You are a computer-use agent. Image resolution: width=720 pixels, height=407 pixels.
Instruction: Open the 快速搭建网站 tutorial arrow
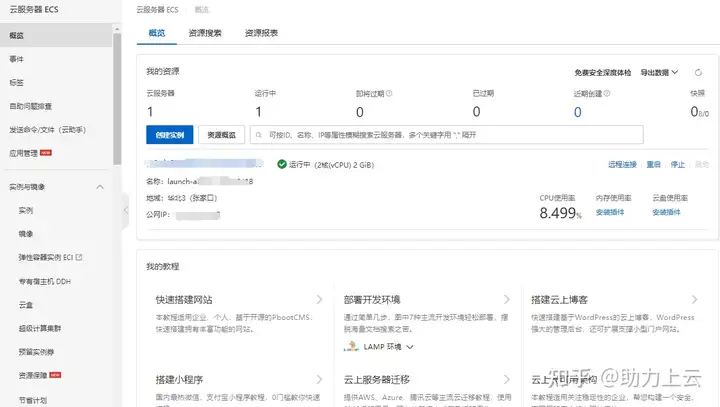[x=320, y=300]
